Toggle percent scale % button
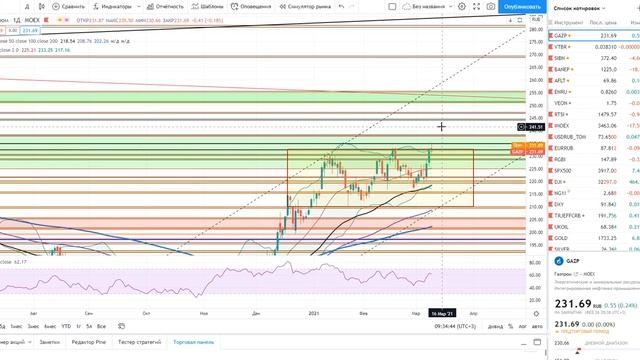This screenshot has width=640, height=360. coord(511,326)
